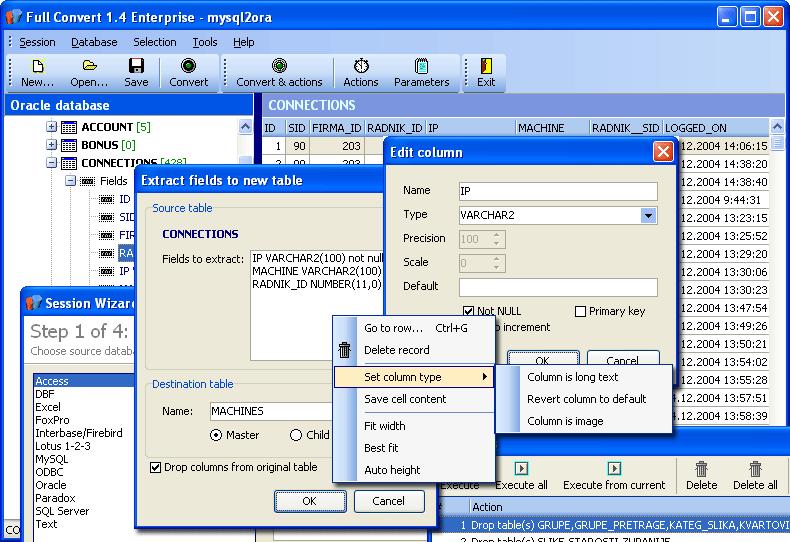This screenshot has width=790, height=542.
Task: Toggle the Not NULL checkbox
Action: point(468,311)
